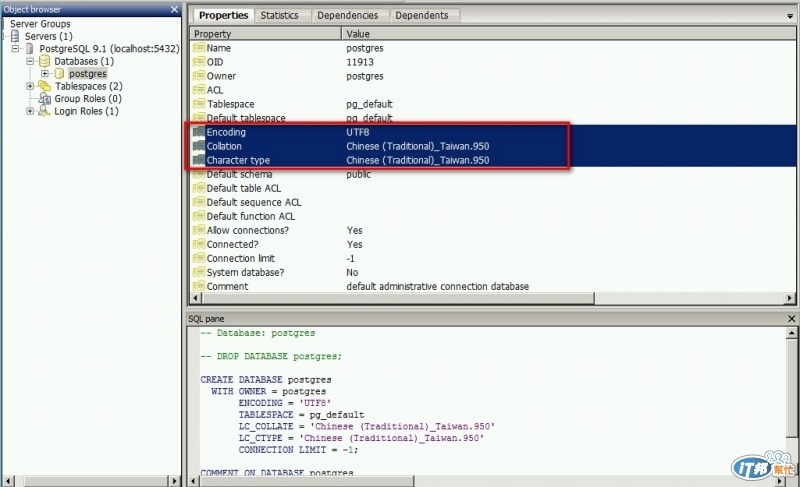Click the property icon beside Default table ACL

(198, 188)
